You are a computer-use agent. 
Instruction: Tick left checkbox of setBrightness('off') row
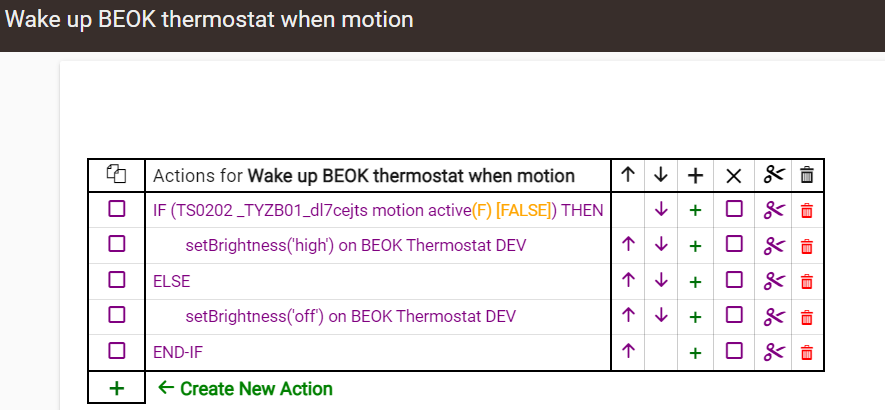pos(116,314)
